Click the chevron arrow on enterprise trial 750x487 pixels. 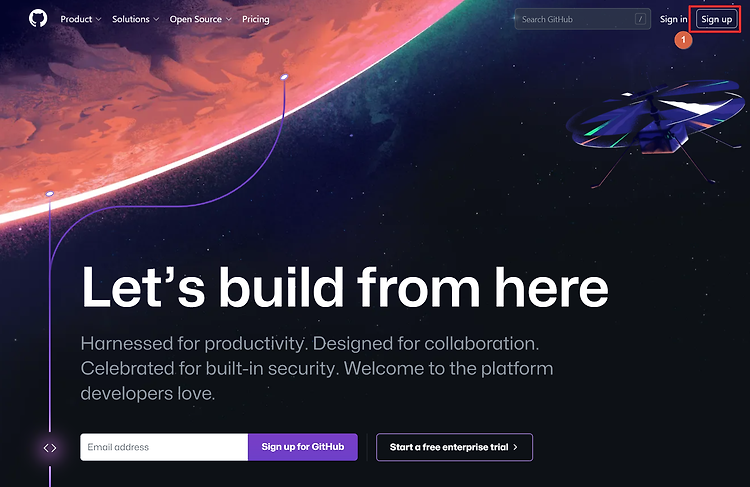(515, 447)
